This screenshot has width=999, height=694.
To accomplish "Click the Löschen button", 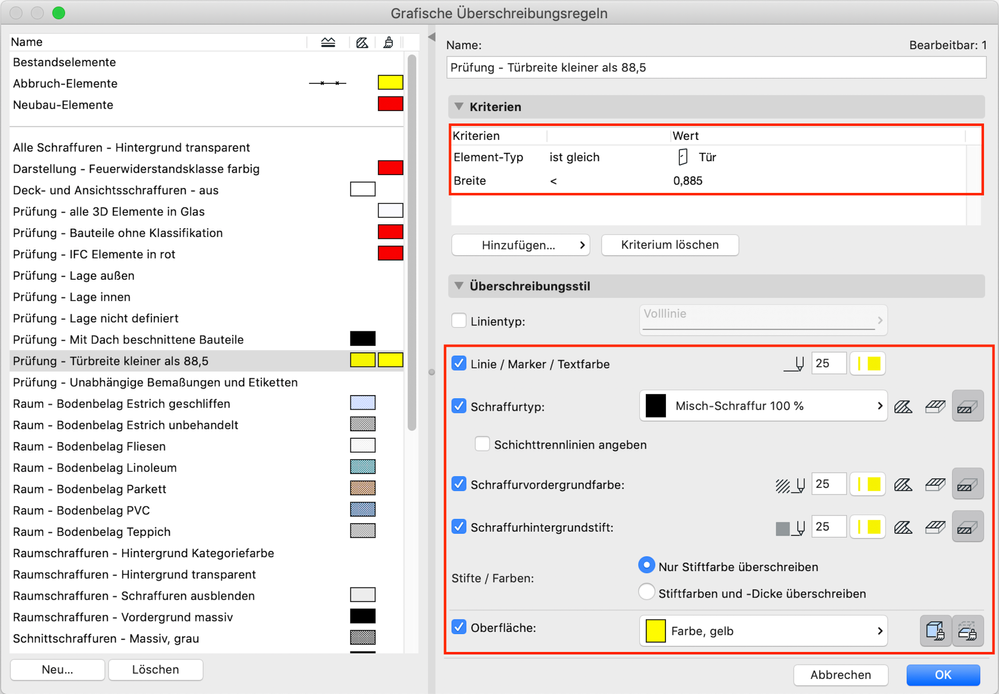I will [155, 670].
